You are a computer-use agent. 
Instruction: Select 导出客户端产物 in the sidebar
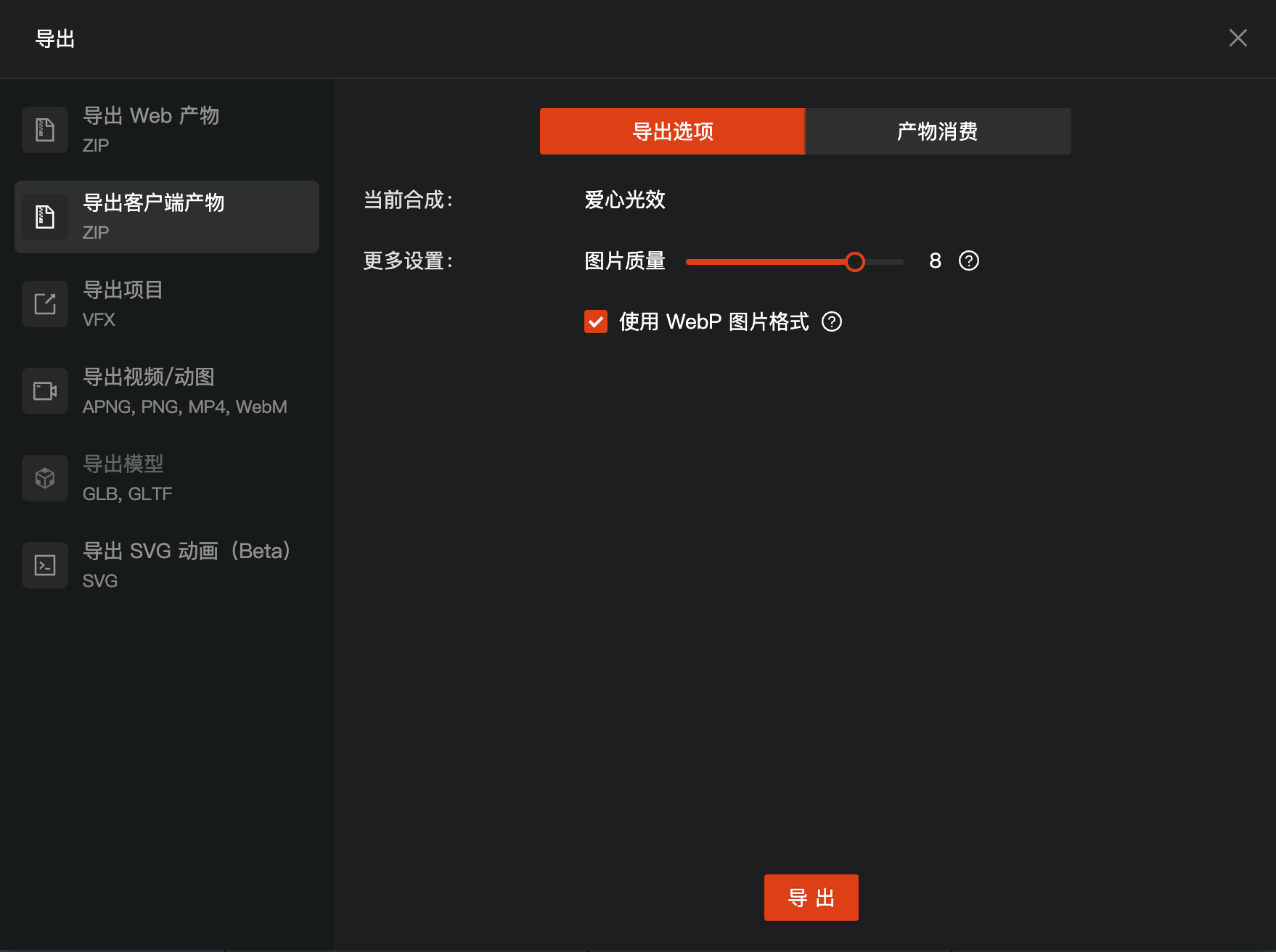click(x=167, y=217)
